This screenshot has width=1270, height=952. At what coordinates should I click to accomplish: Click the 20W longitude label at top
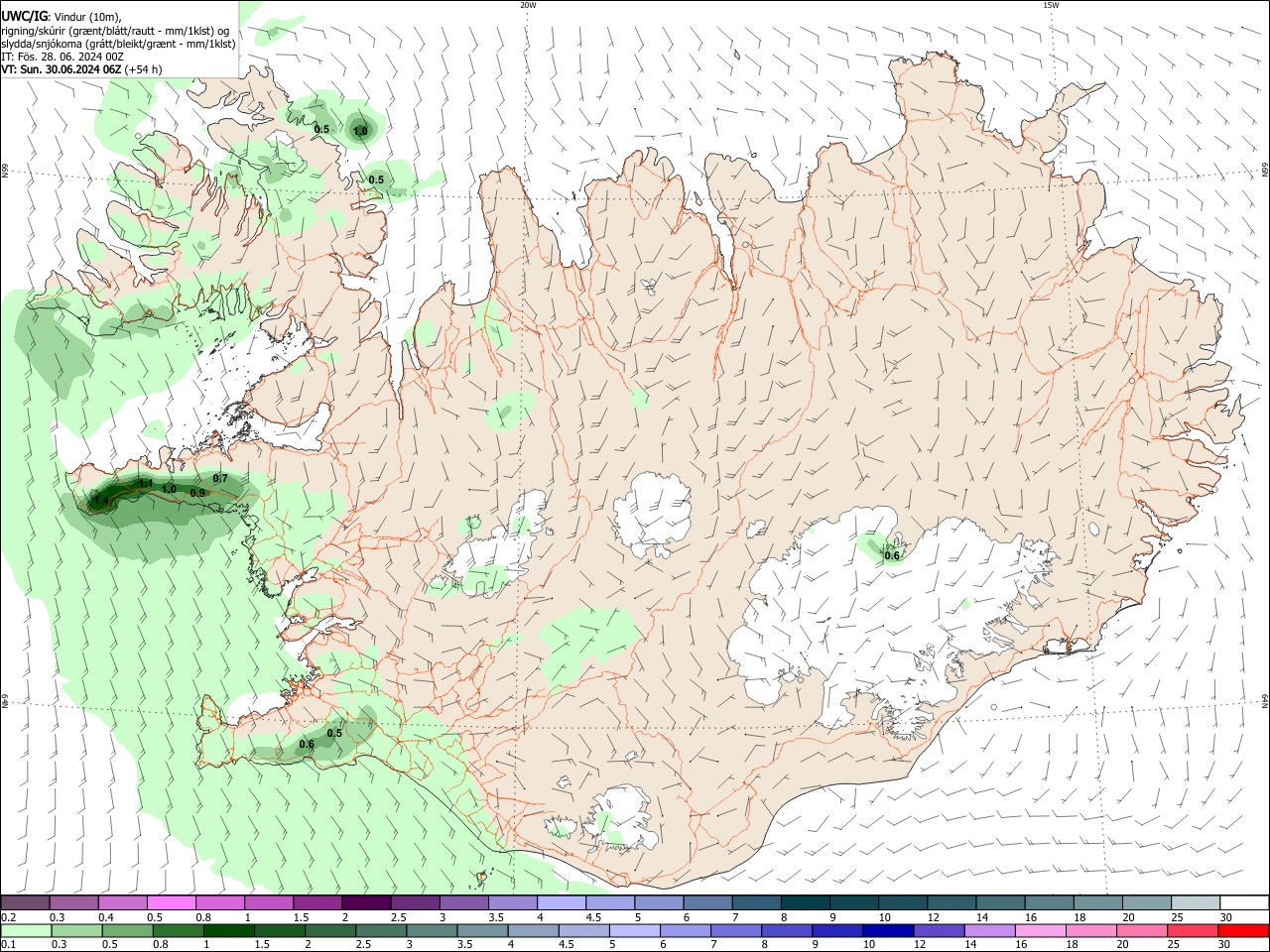pyautogui.click(x=528, y=5)
